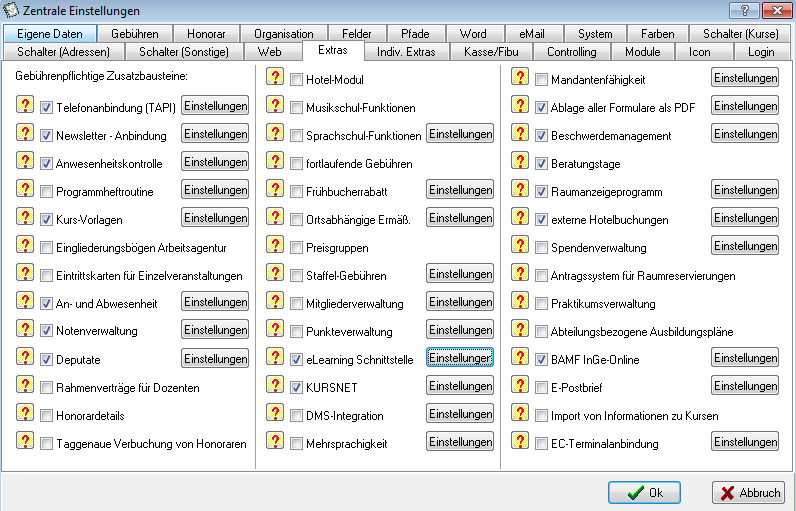
Task: Open the help icon next to Newsletter - Anbindung
Action: (x=25, y=132)
